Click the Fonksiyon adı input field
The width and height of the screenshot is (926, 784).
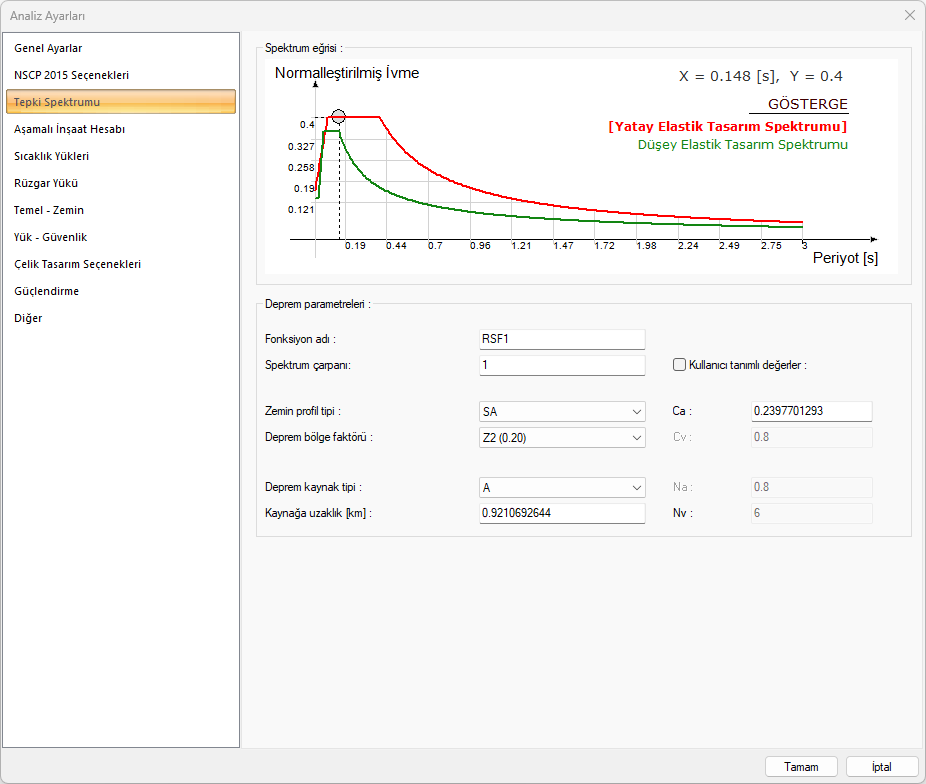tap(562, 339)
